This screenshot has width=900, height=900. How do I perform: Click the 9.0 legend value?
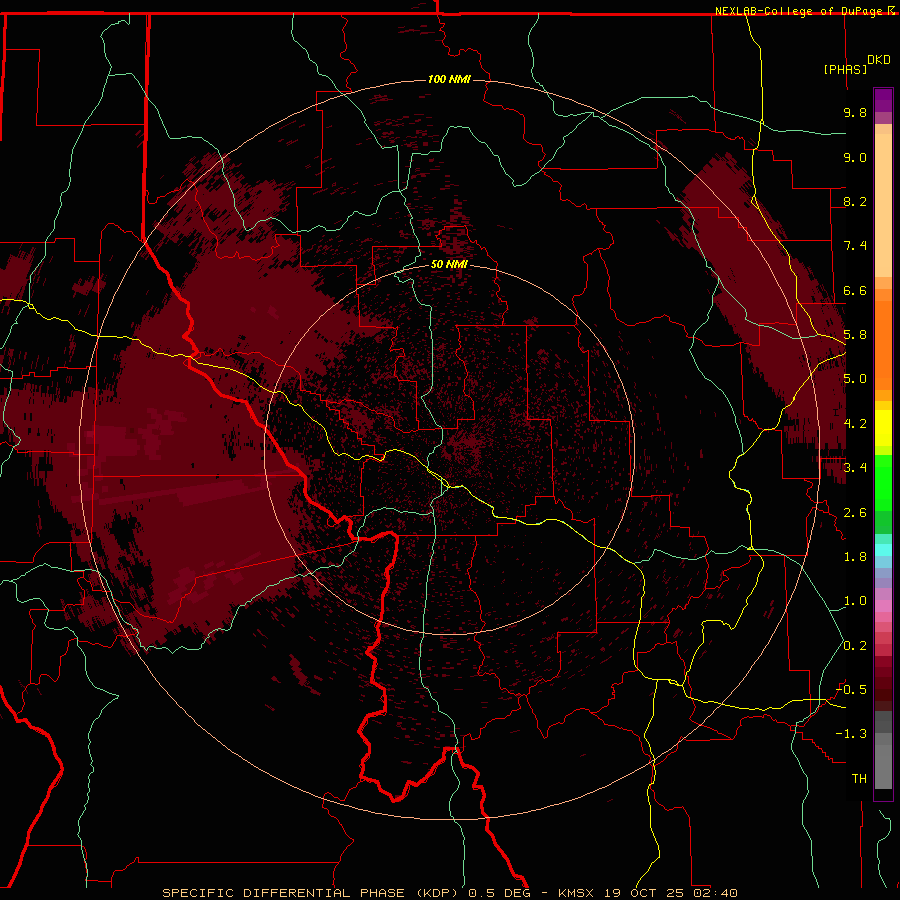(x=855, y=157)
